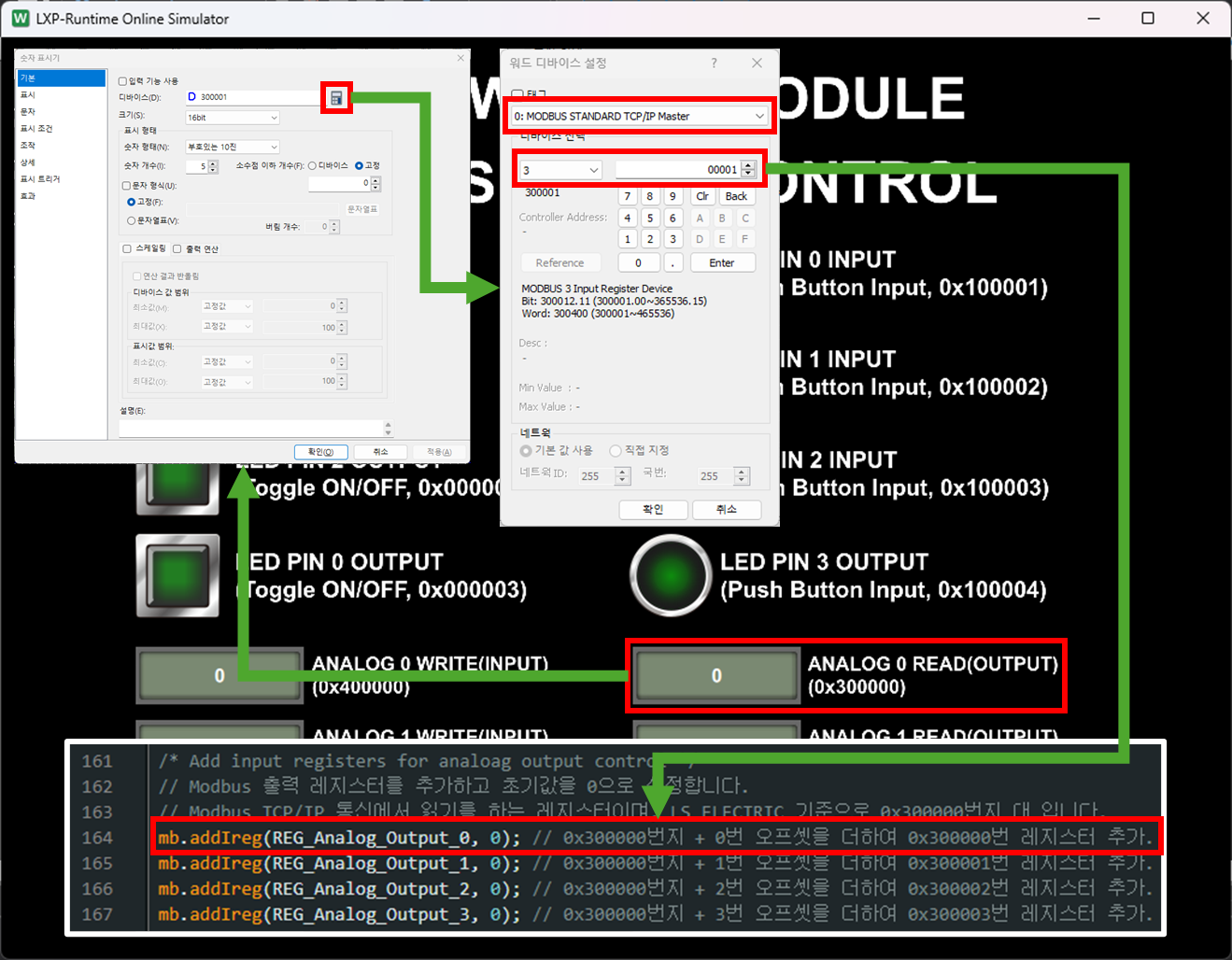Enable the 스케일링 checkbox

point(127,248)
